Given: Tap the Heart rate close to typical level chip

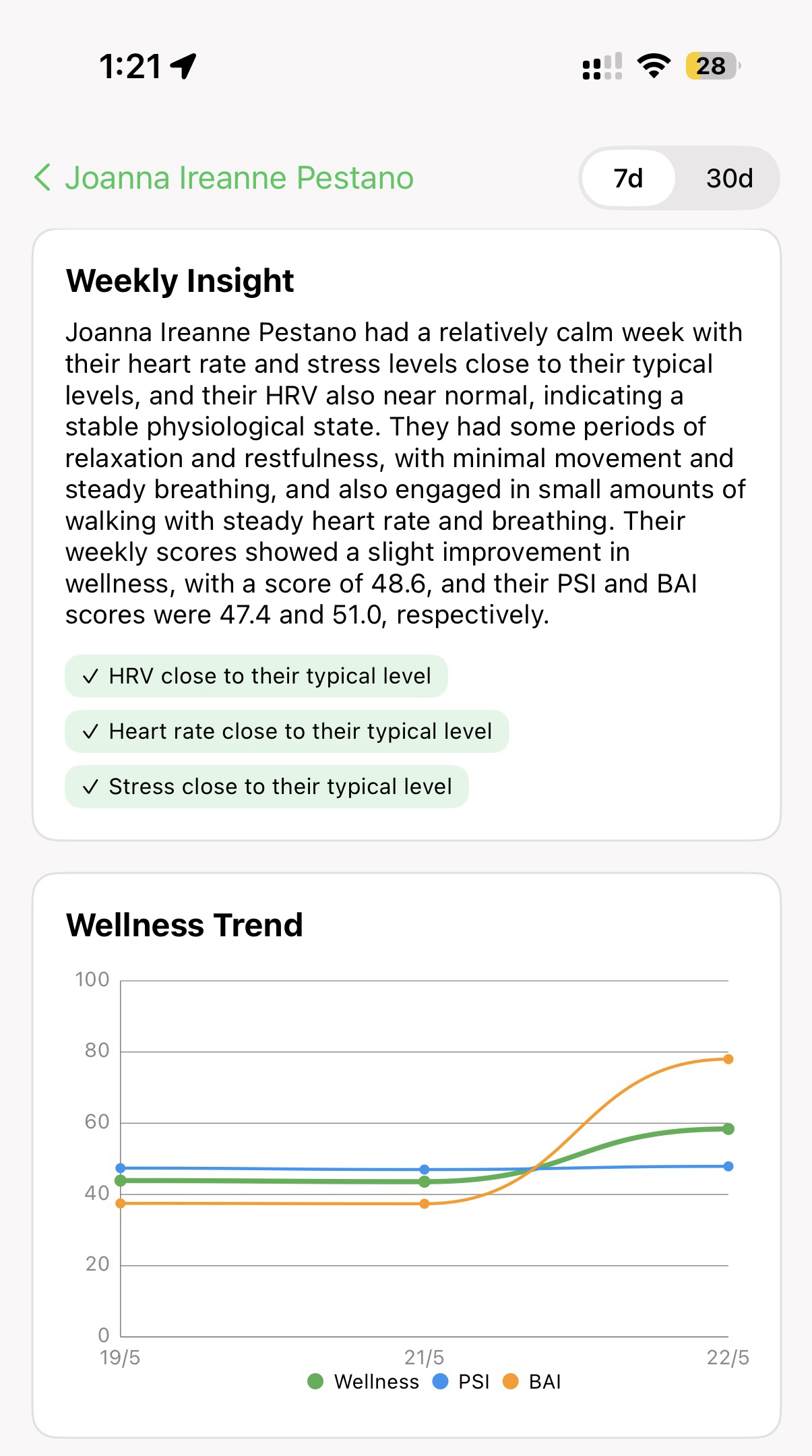Looking at the screenshot, I should (x=287, y=731).
